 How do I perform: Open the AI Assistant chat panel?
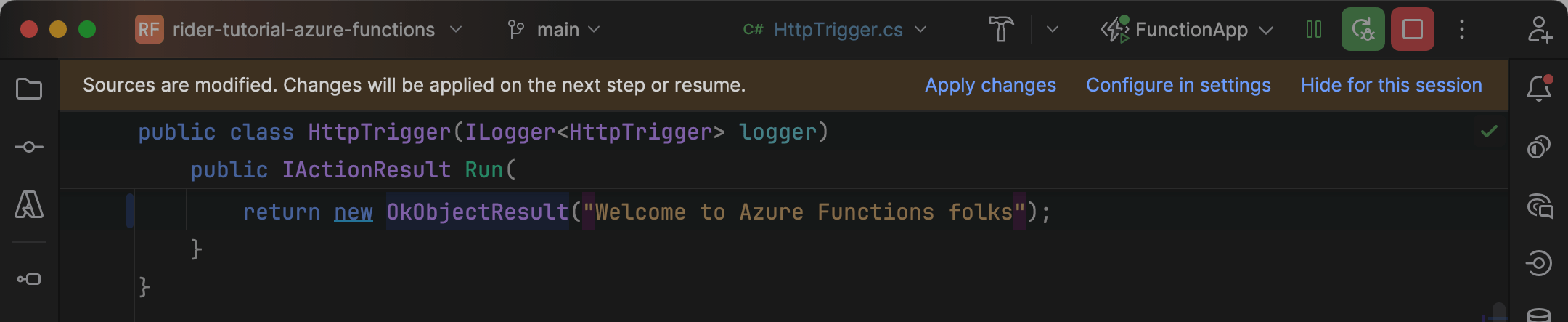1539,206
